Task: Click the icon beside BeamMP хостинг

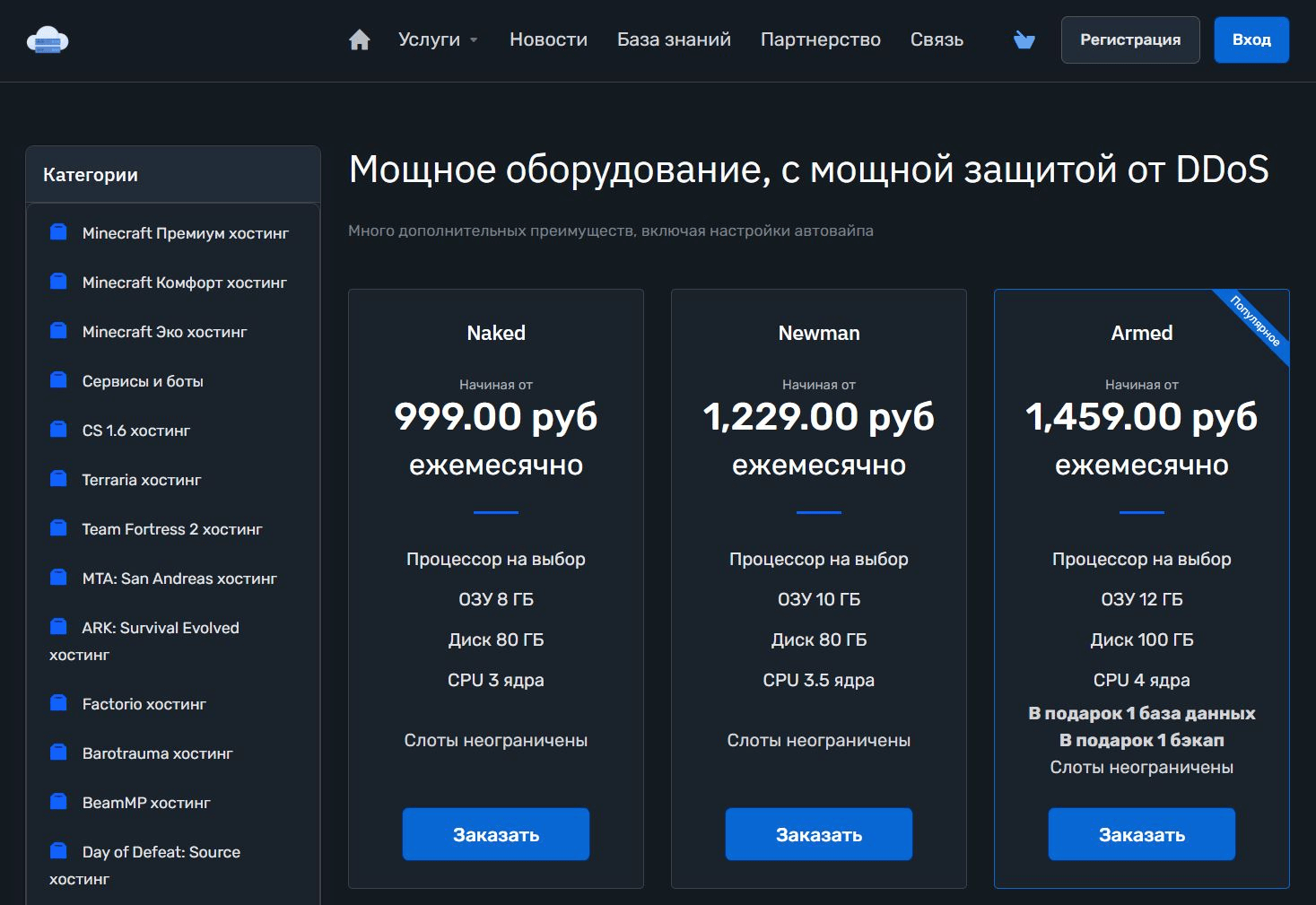Action: pos(58,802)
